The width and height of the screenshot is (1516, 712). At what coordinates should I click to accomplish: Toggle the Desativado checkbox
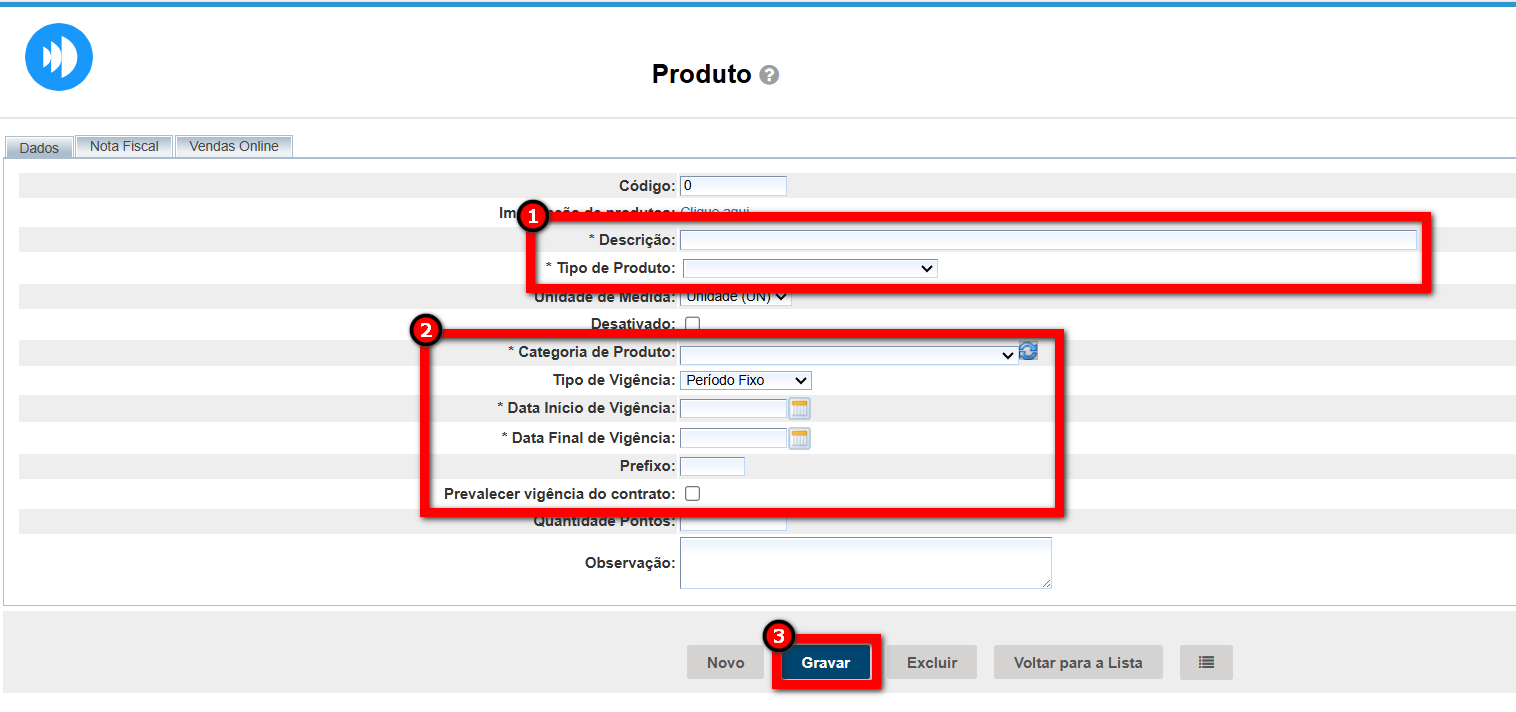pyautogui.click(x=692, y=324)
